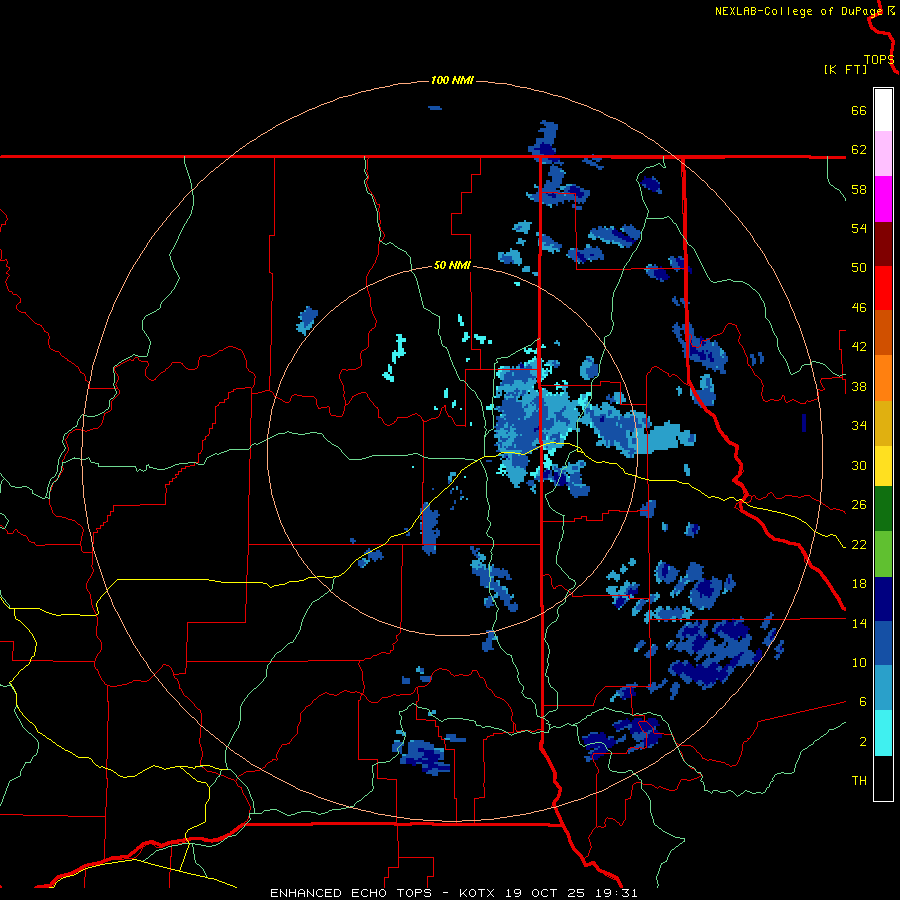900x900 pixels.
Task: Click the '34' legend label
Action: click(859, 426)
